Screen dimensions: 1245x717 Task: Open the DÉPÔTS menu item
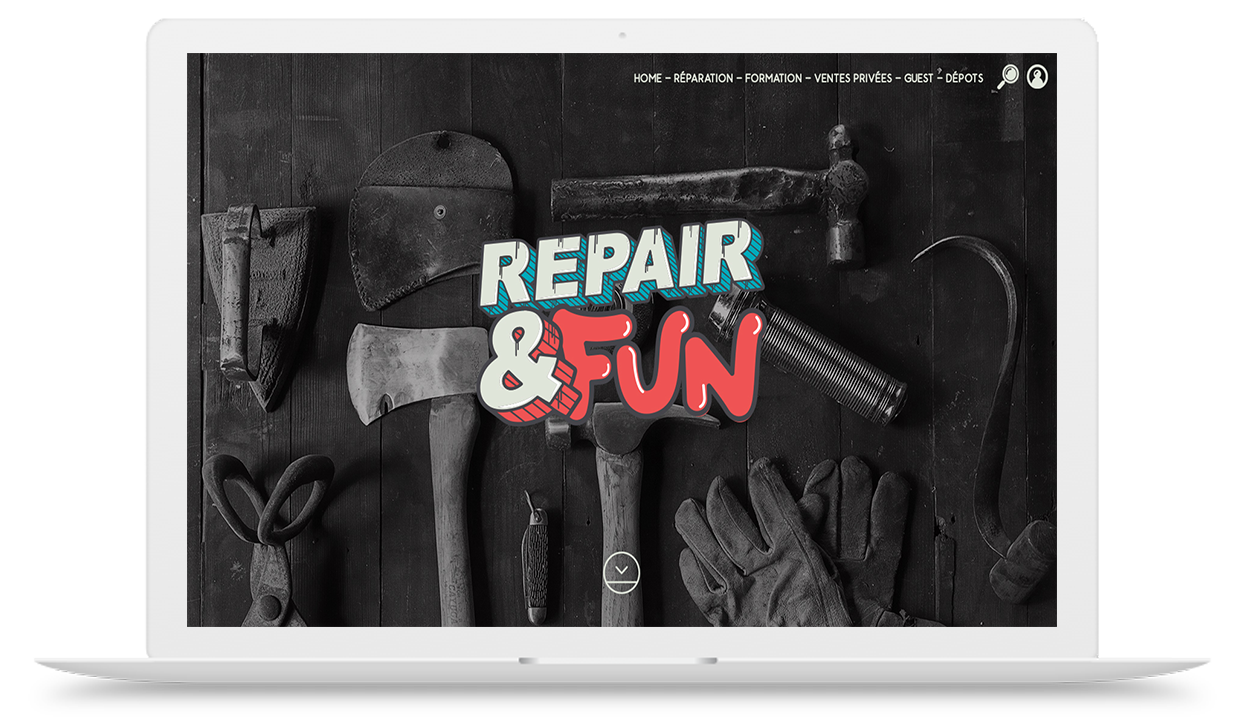coord(964,78)
